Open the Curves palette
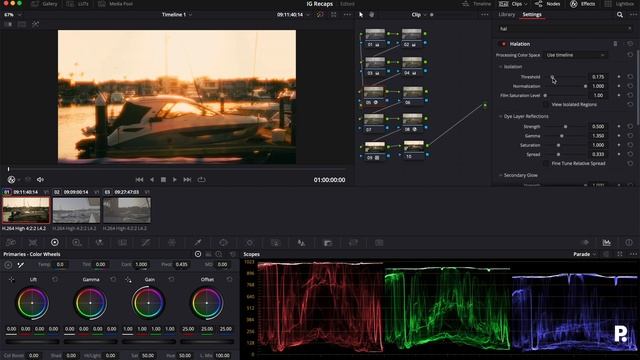640x360 pixels. pyautogui.click(x=145, y=242)
